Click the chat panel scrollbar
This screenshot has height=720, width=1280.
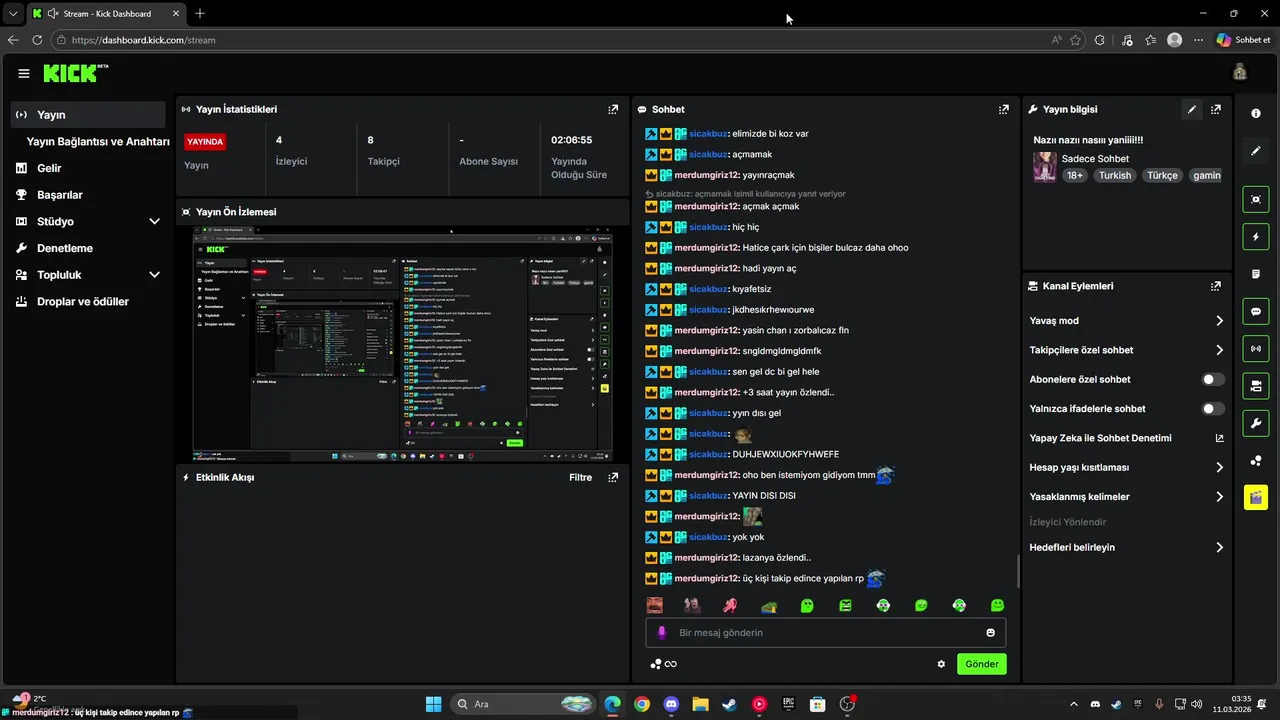1018,572
